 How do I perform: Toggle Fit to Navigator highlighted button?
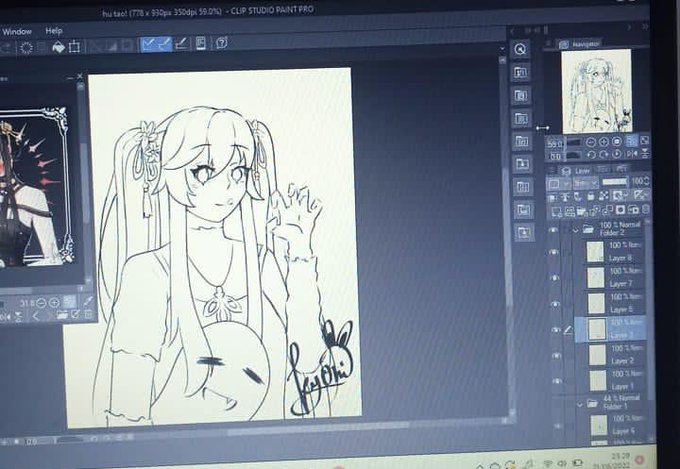click(631, 141)
